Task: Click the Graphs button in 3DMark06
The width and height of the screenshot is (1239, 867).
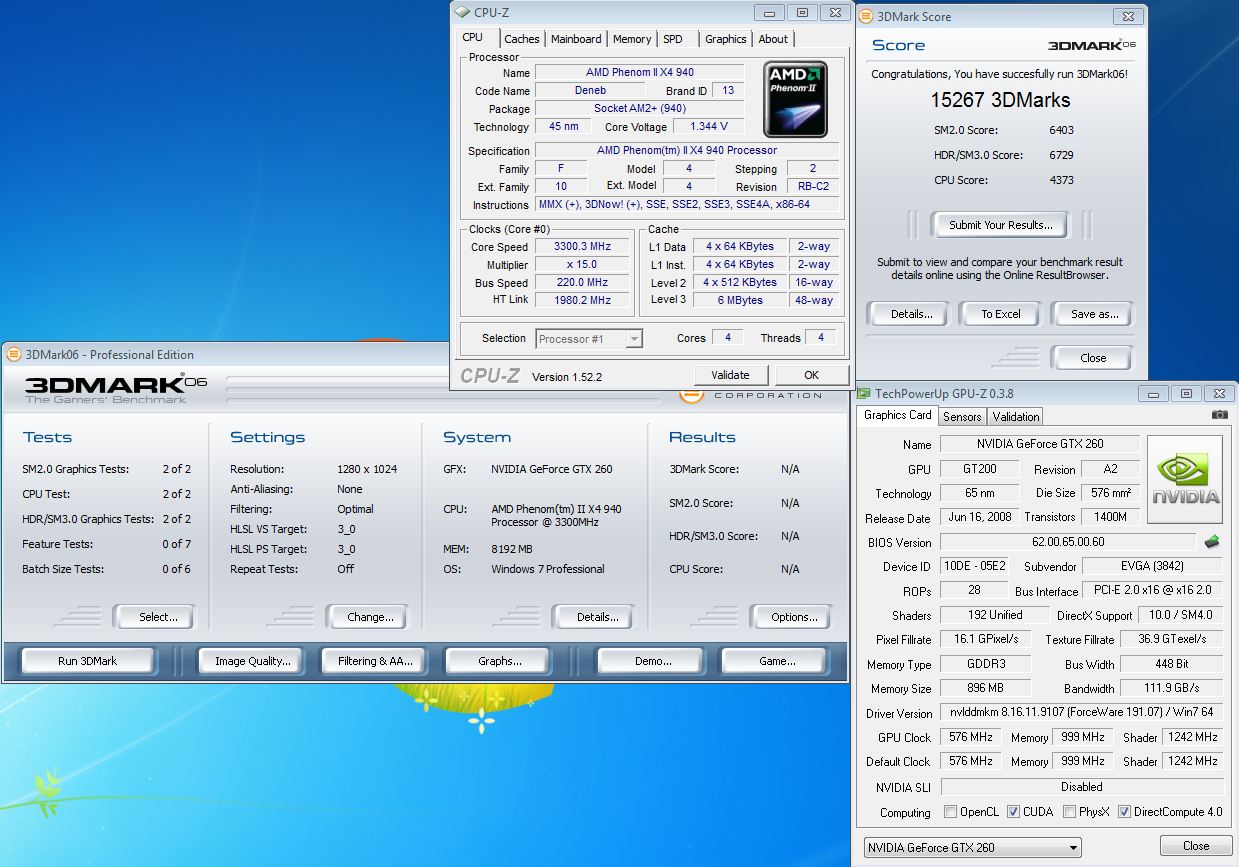Action: [499, 661]
